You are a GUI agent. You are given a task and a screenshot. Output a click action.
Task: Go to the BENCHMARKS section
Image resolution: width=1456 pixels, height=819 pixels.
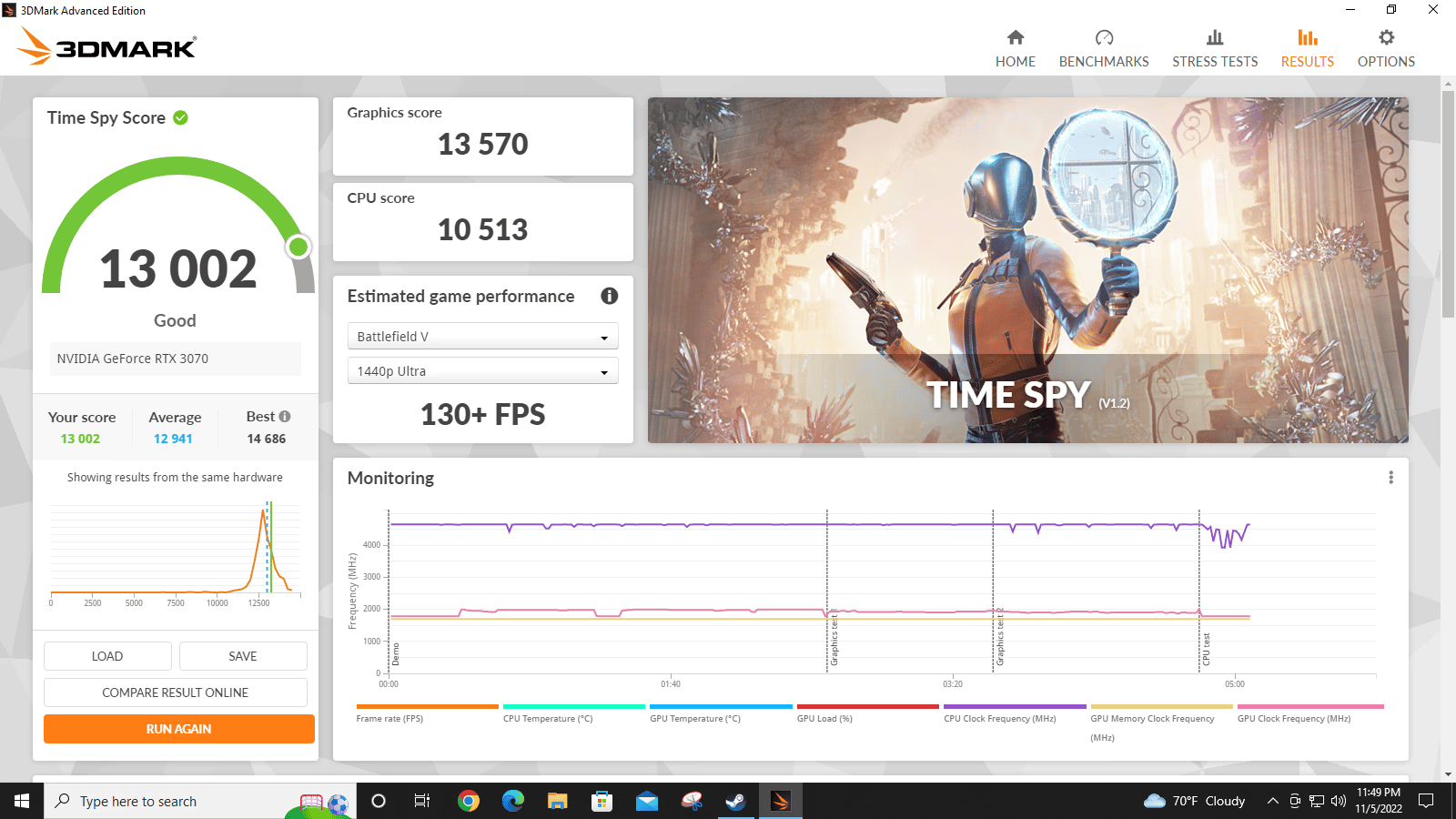coord(1104,49)
